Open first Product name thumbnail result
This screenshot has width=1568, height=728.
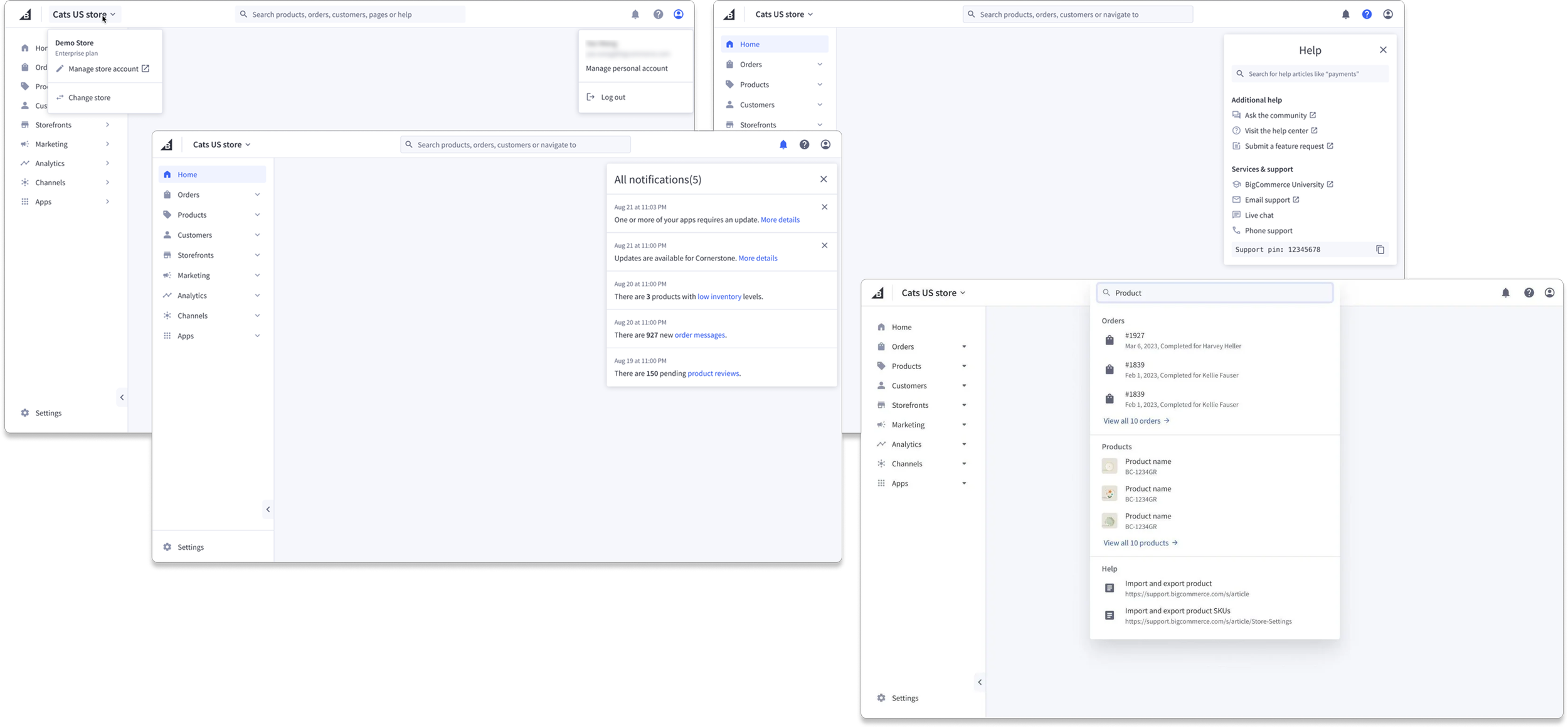pos(1109,466)
